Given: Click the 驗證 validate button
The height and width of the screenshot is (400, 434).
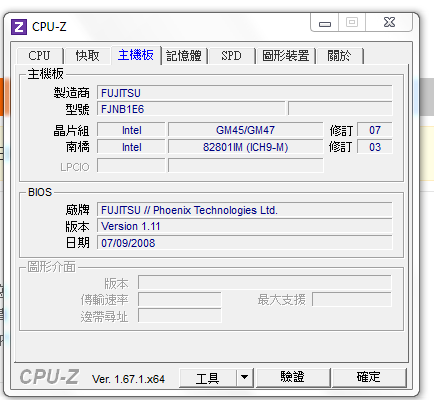Looking at the screenshot, I should [x=293, y=378].
